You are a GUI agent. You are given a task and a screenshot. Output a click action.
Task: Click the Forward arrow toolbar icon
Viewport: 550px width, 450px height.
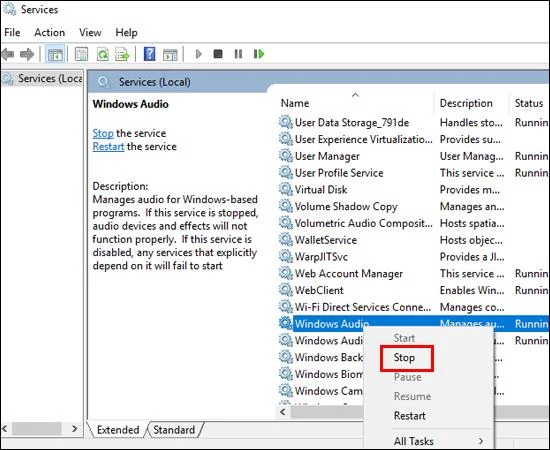tap(27, 54)
